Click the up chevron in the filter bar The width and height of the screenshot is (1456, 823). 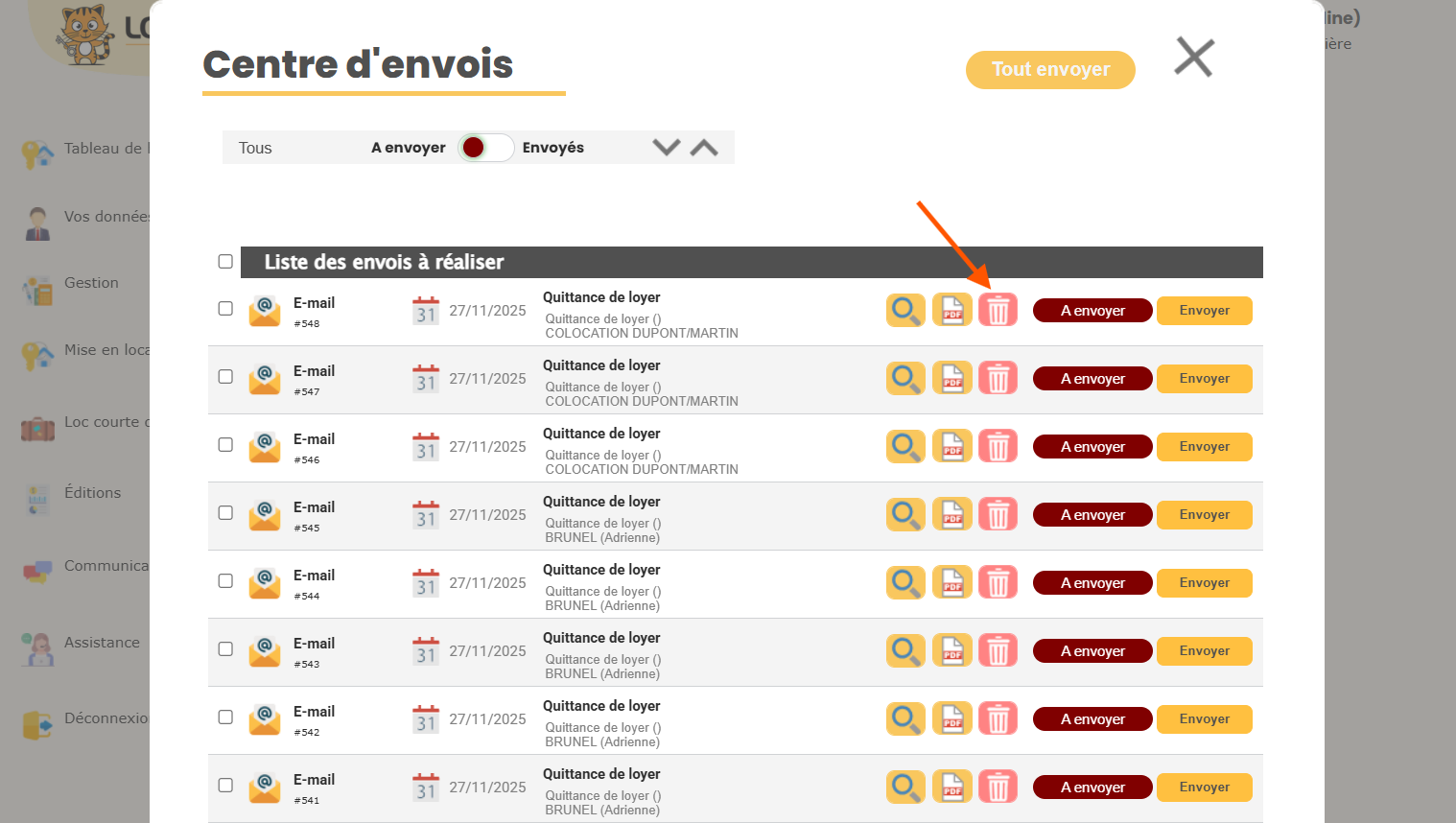pyautogui.click(x=704, y=148)
